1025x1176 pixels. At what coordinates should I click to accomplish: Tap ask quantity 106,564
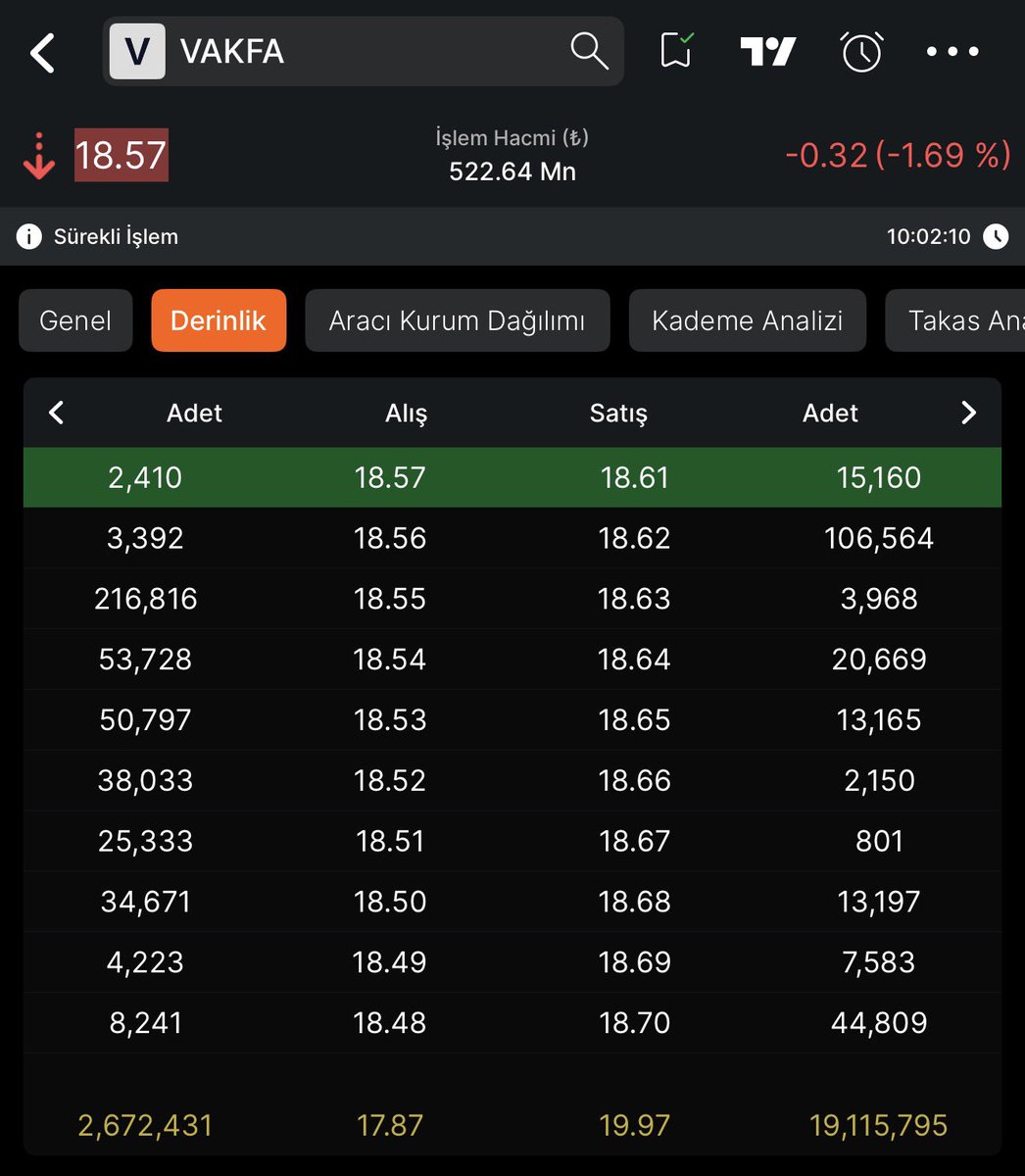point(879,538)
